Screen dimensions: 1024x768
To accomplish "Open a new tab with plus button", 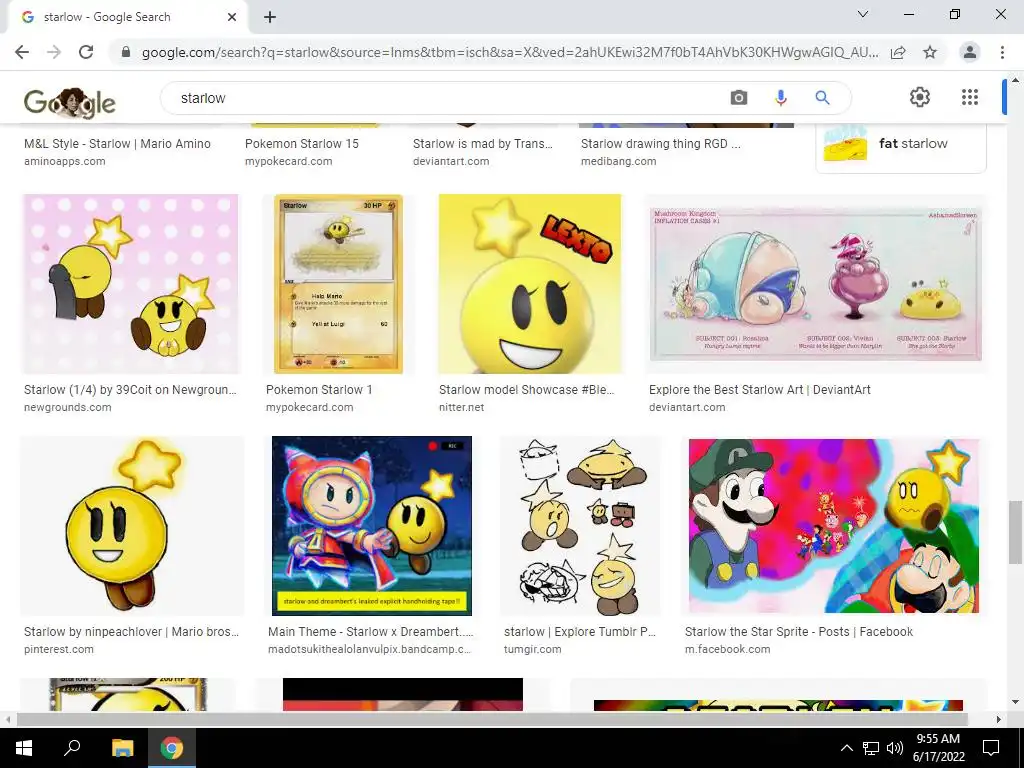I will [270, 17].
